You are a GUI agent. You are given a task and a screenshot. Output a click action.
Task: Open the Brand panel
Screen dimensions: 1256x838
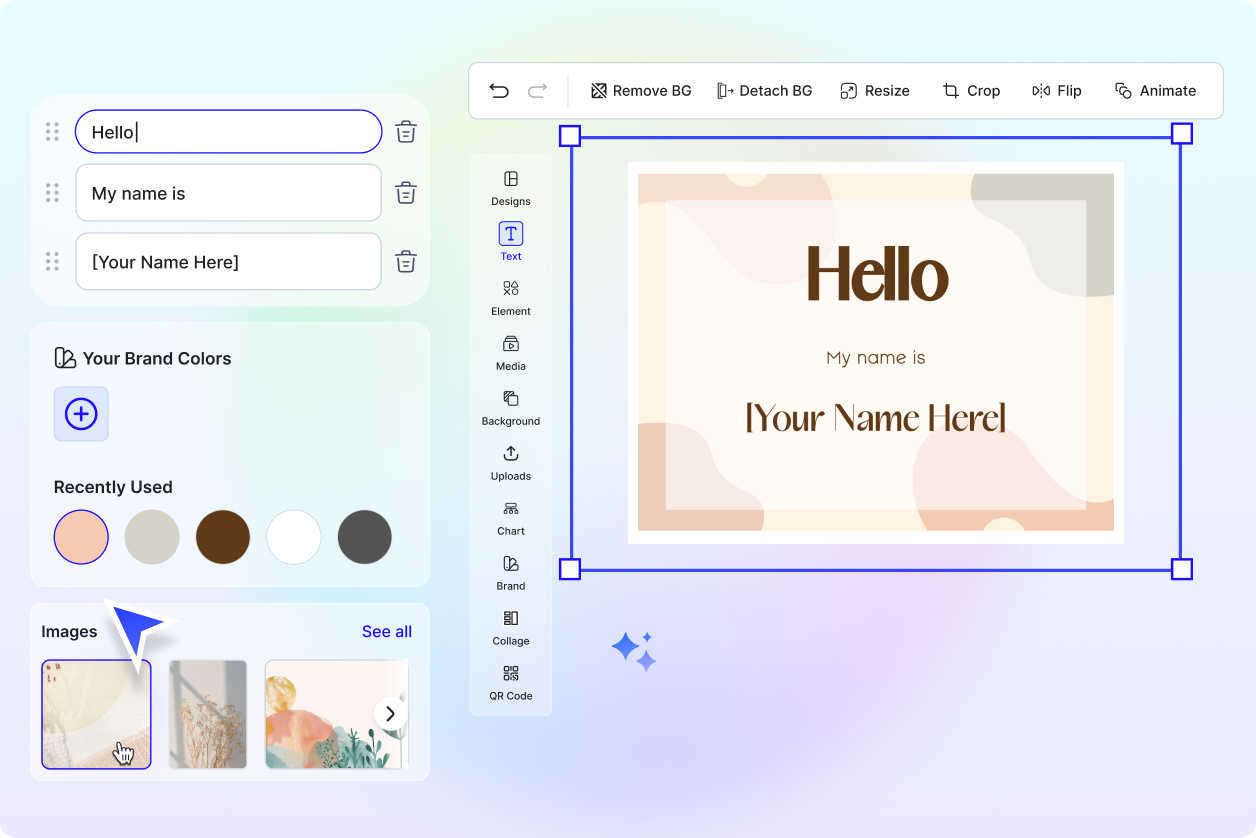click(511, 573)
